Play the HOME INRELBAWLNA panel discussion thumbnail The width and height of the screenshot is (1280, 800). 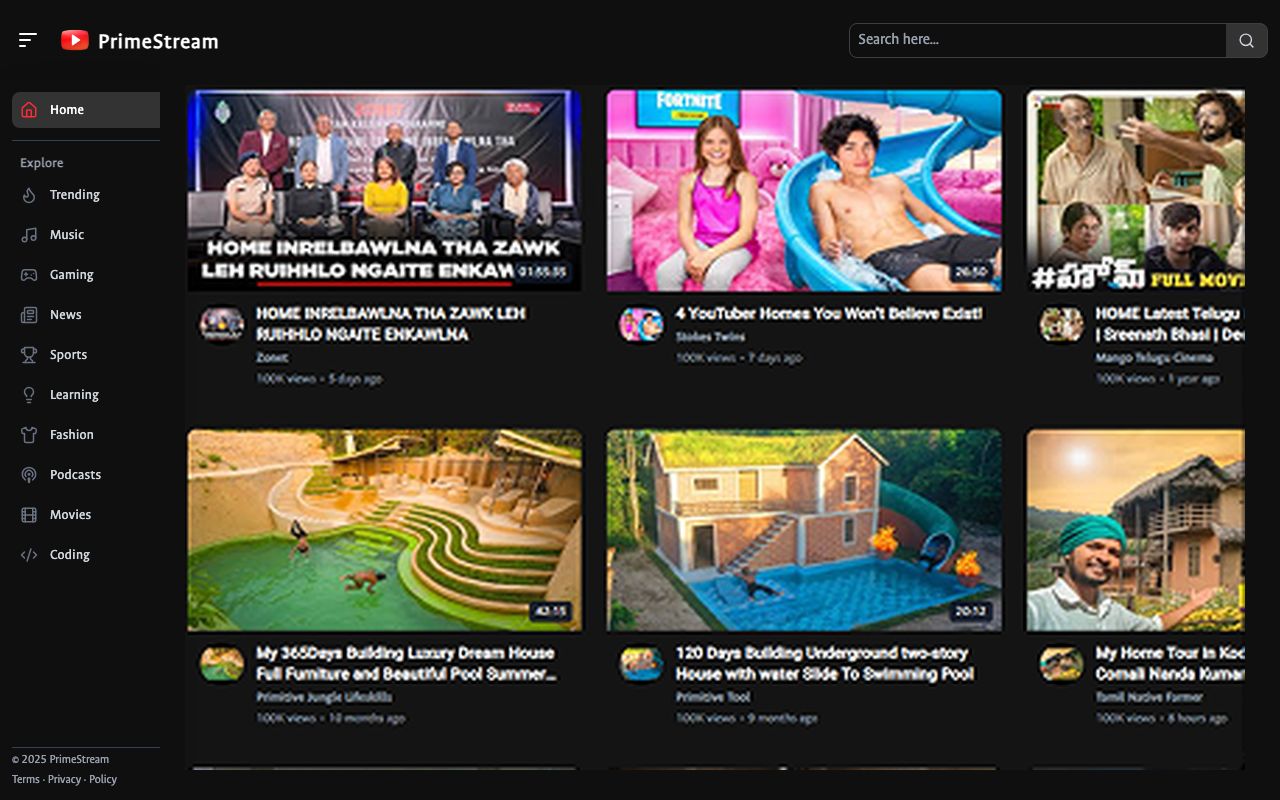click(x=384, y=191)
